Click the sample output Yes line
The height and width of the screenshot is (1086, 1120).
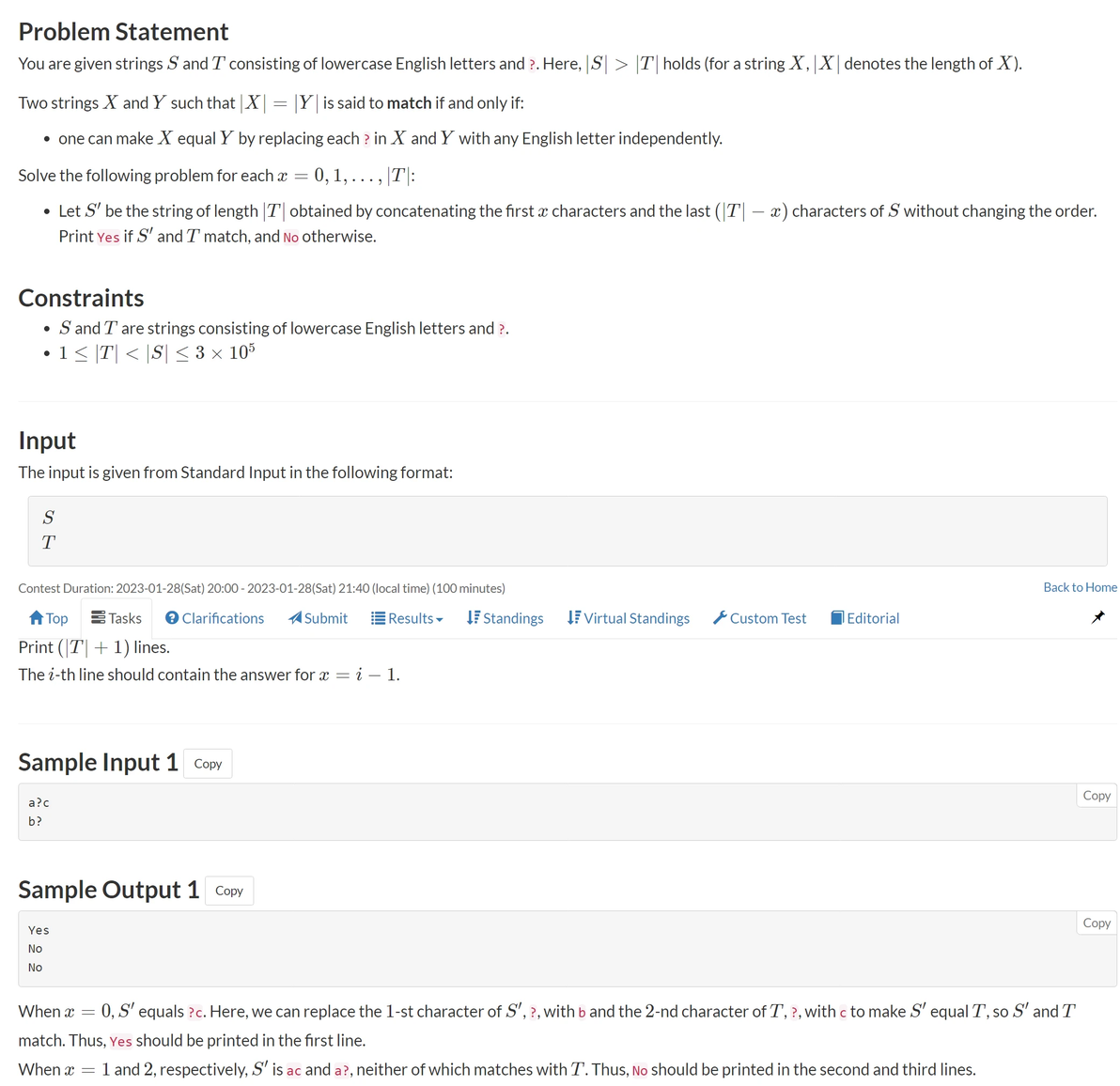[39, 930]
